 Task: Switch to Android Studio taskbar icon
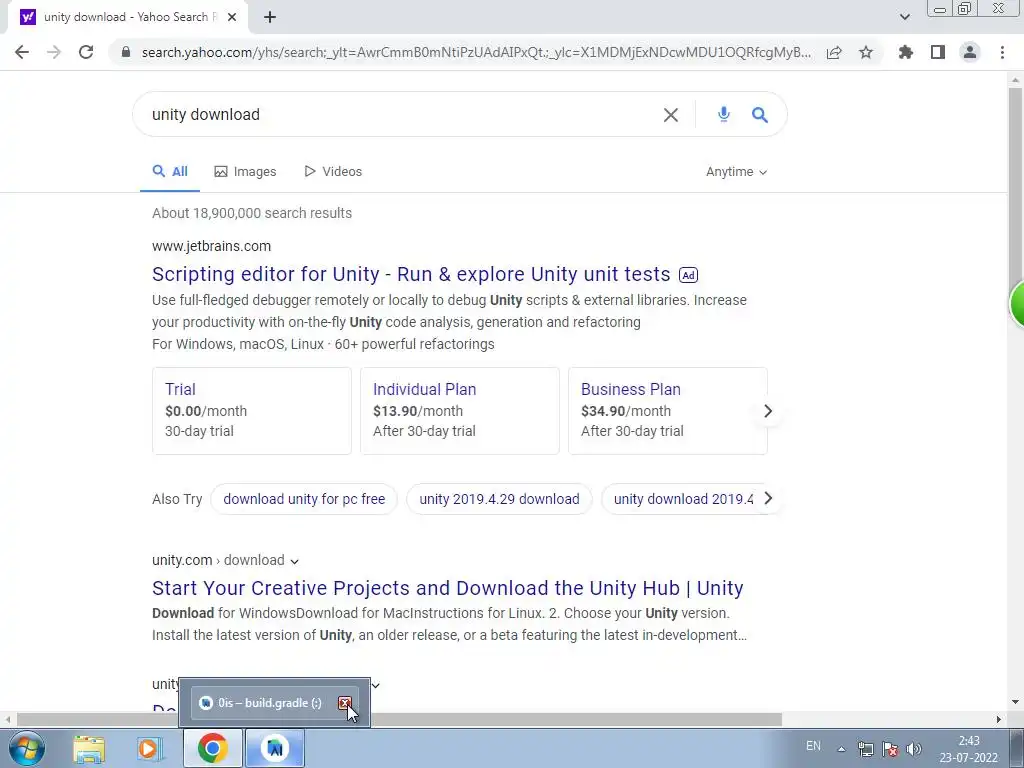point(274,748)
